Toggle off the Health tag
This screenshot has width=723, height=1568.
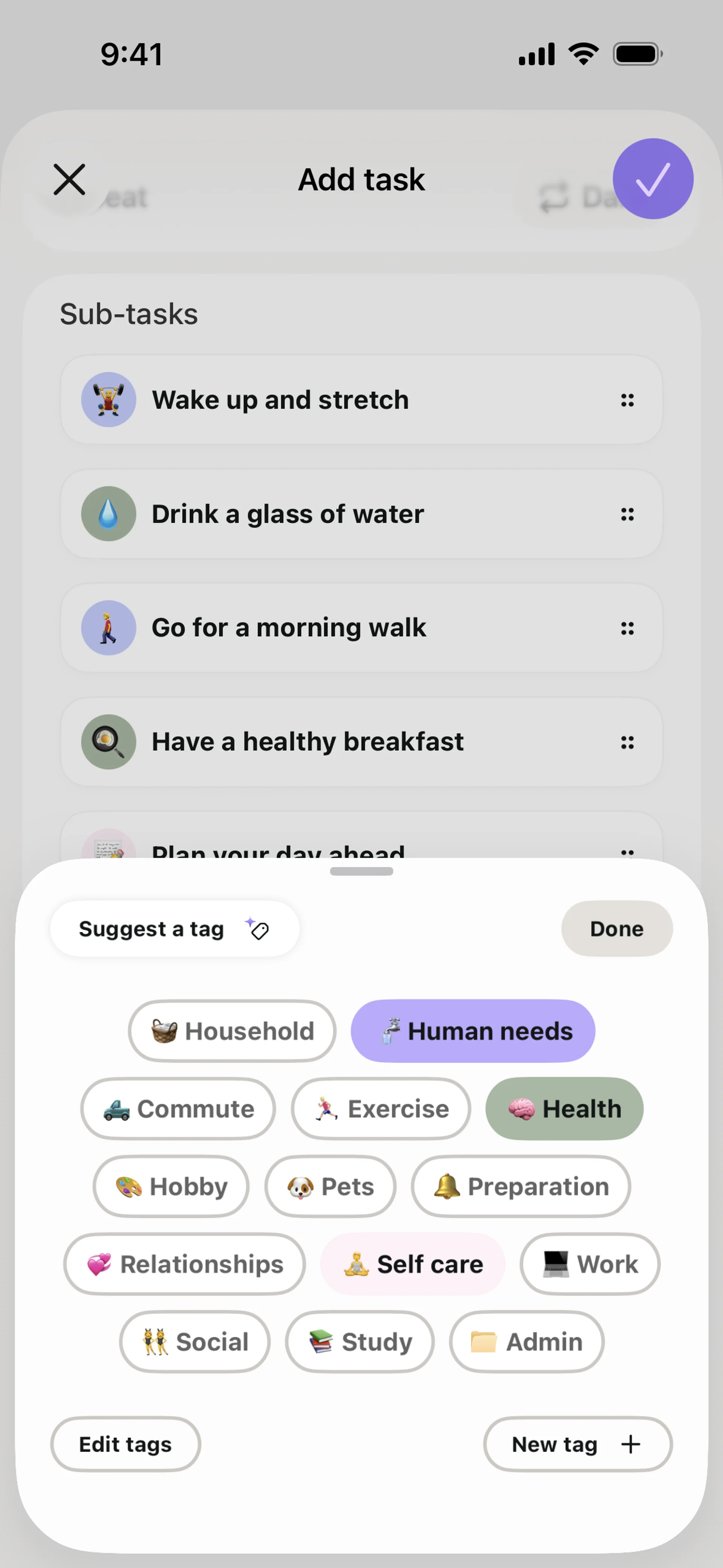click(564, 1109)
